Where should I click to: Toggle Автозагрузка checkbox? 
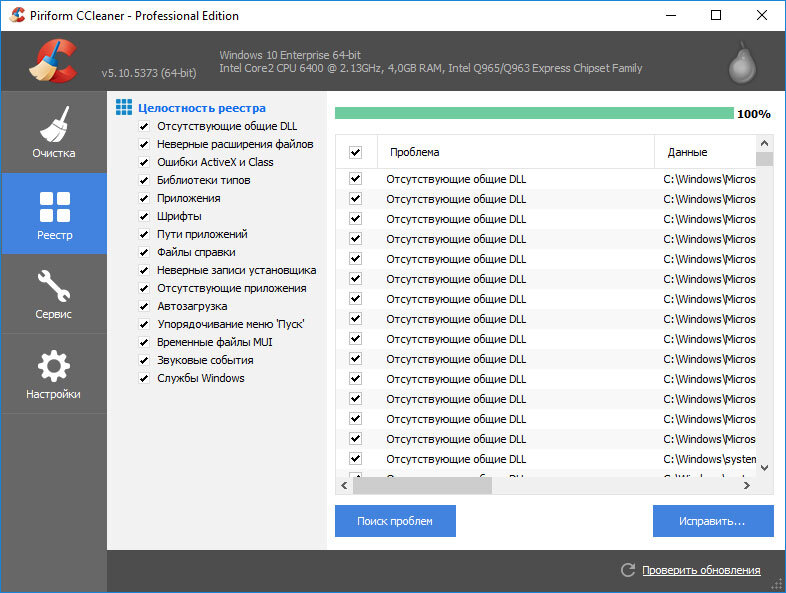tap(144, 306)
